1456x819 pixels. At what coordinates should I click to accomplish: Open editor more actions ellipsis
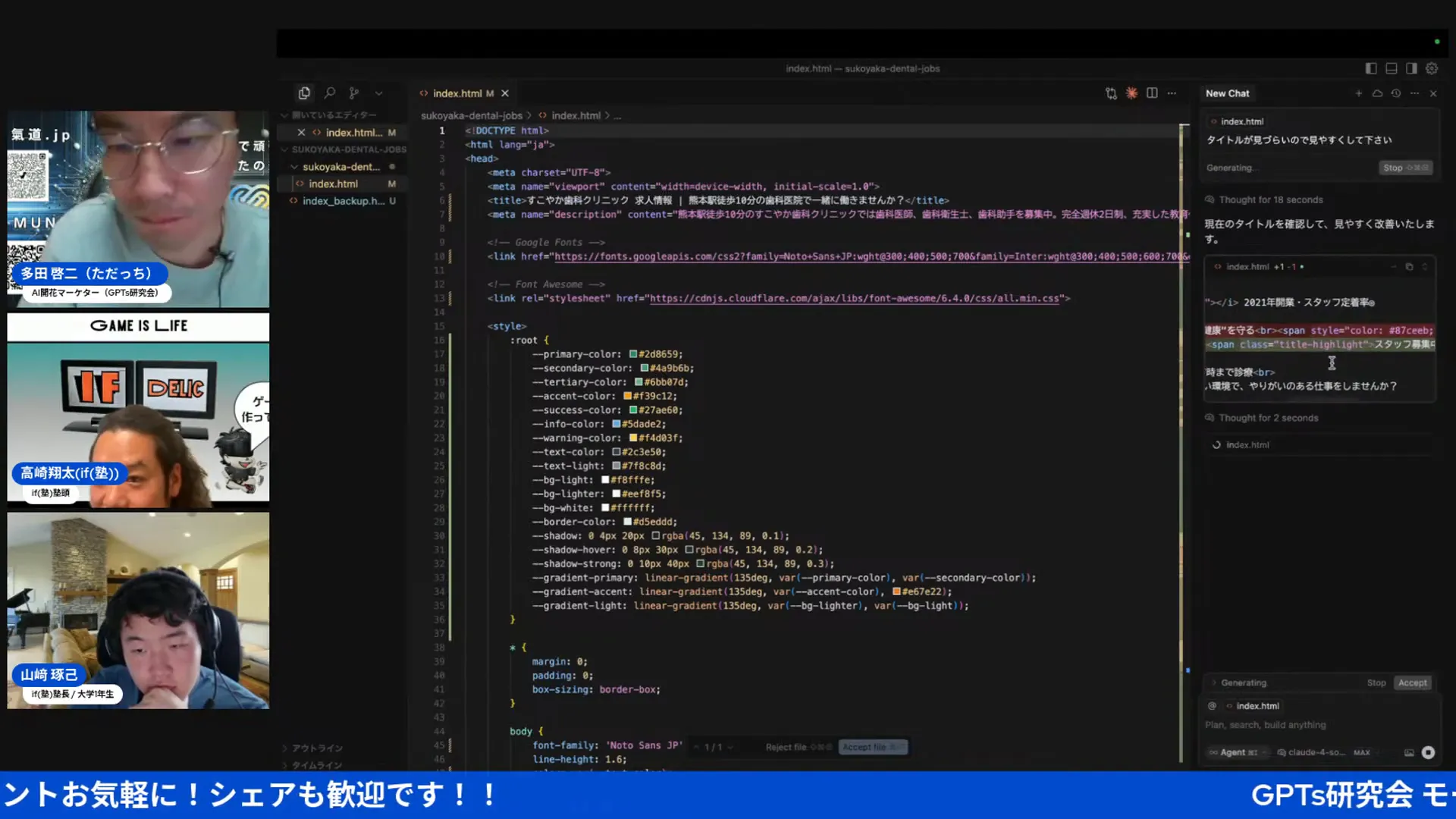(x=1172, y=93)
